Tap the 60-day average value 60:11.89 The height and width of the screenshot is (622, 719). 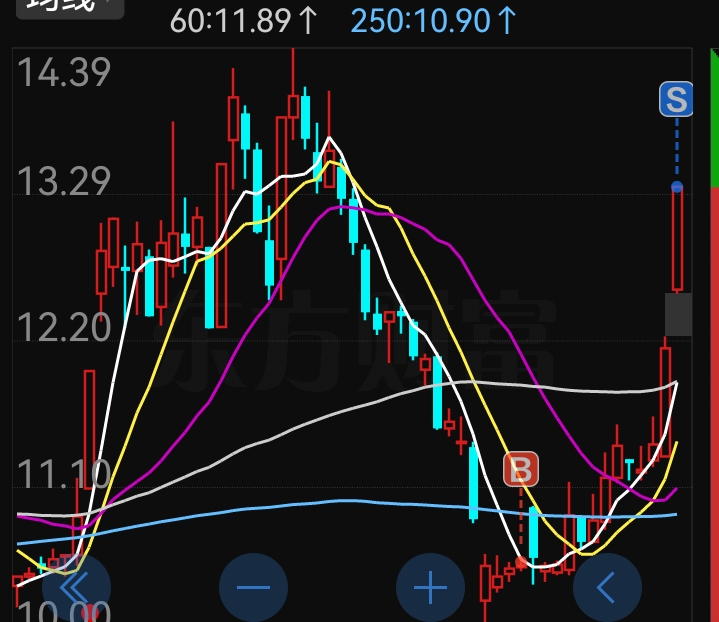(x=243, y=21)
